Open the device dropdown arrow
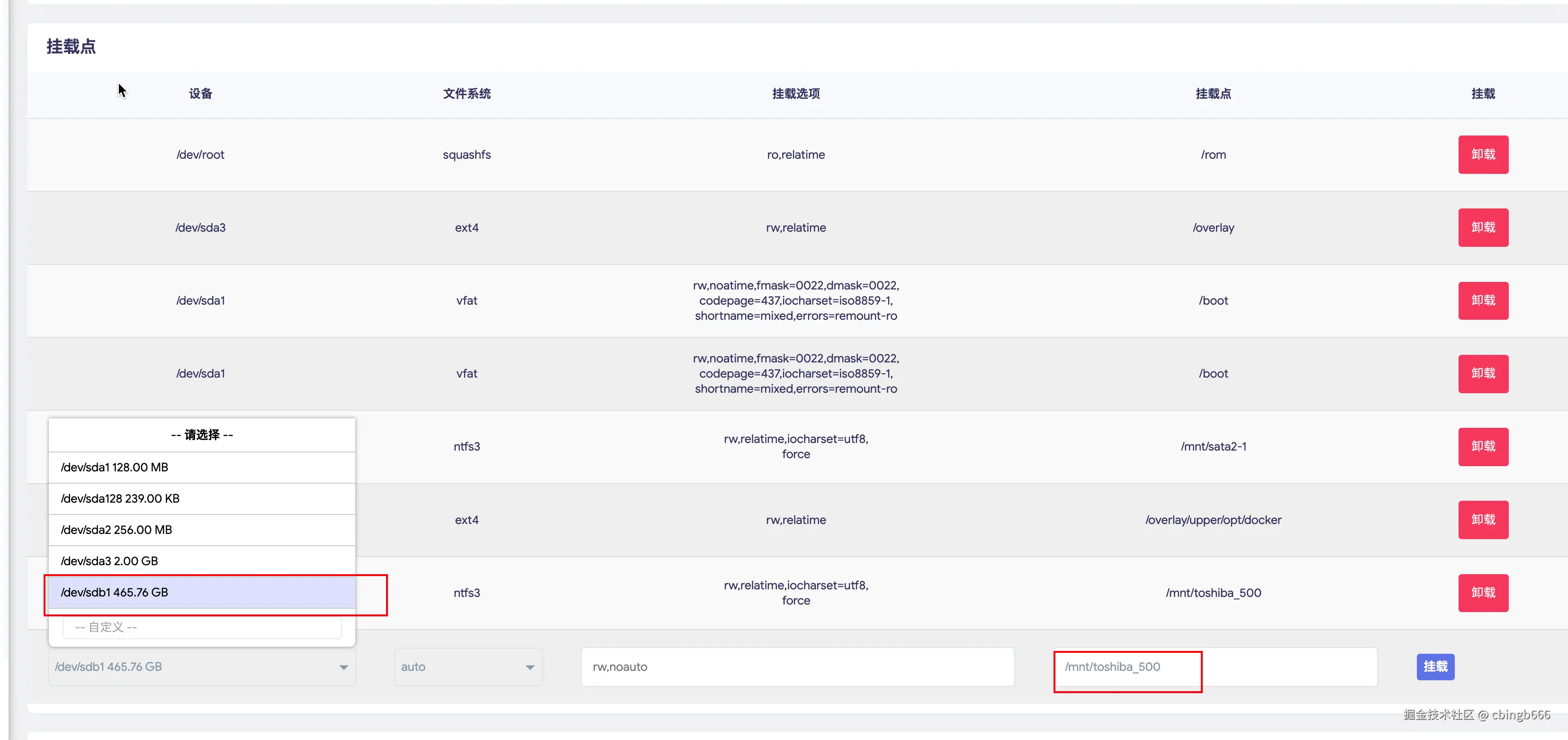The image size is (1568, 740). pos(343,668)
